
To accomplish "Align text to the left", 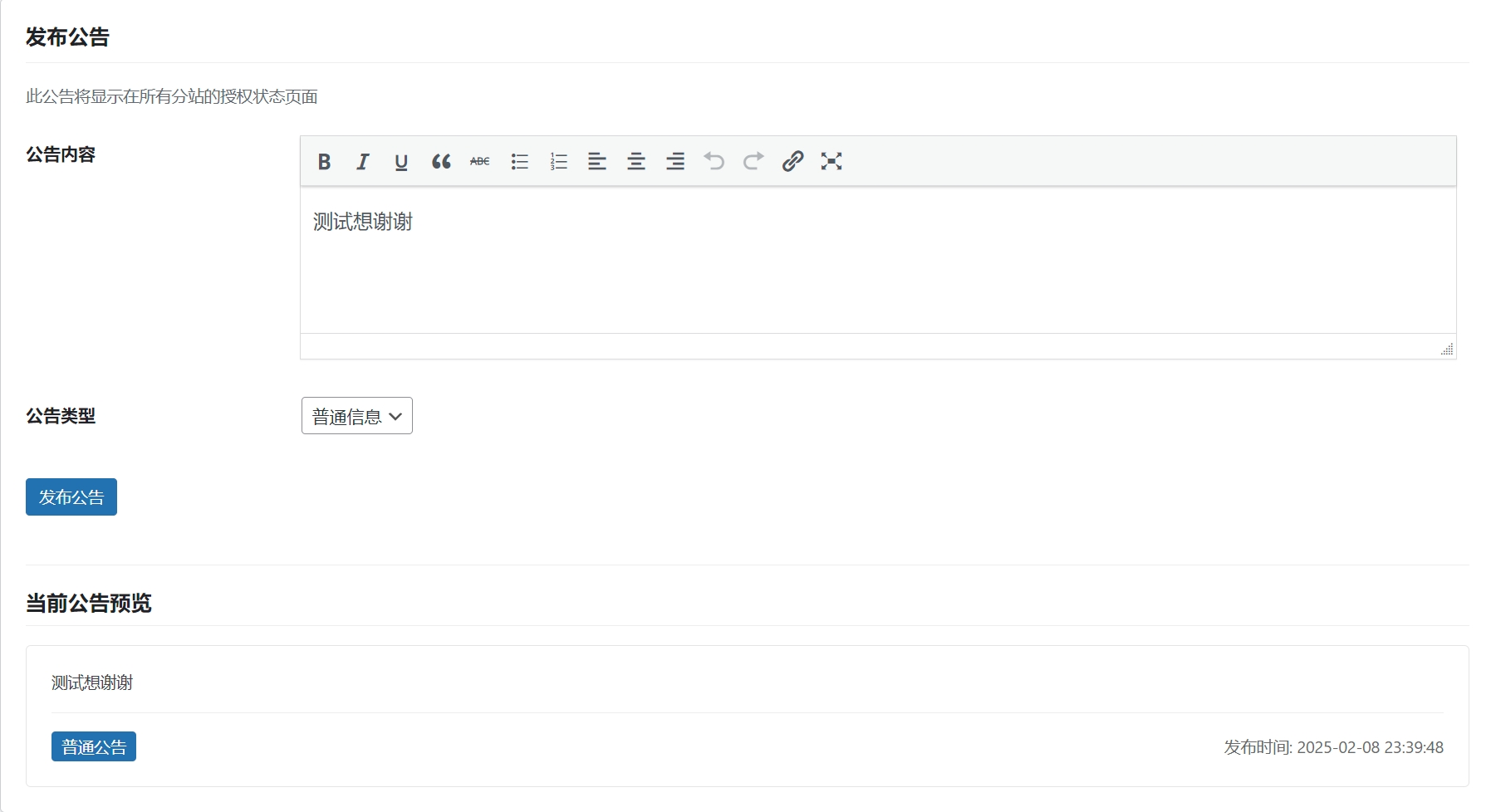I will (x=597, y=161).
